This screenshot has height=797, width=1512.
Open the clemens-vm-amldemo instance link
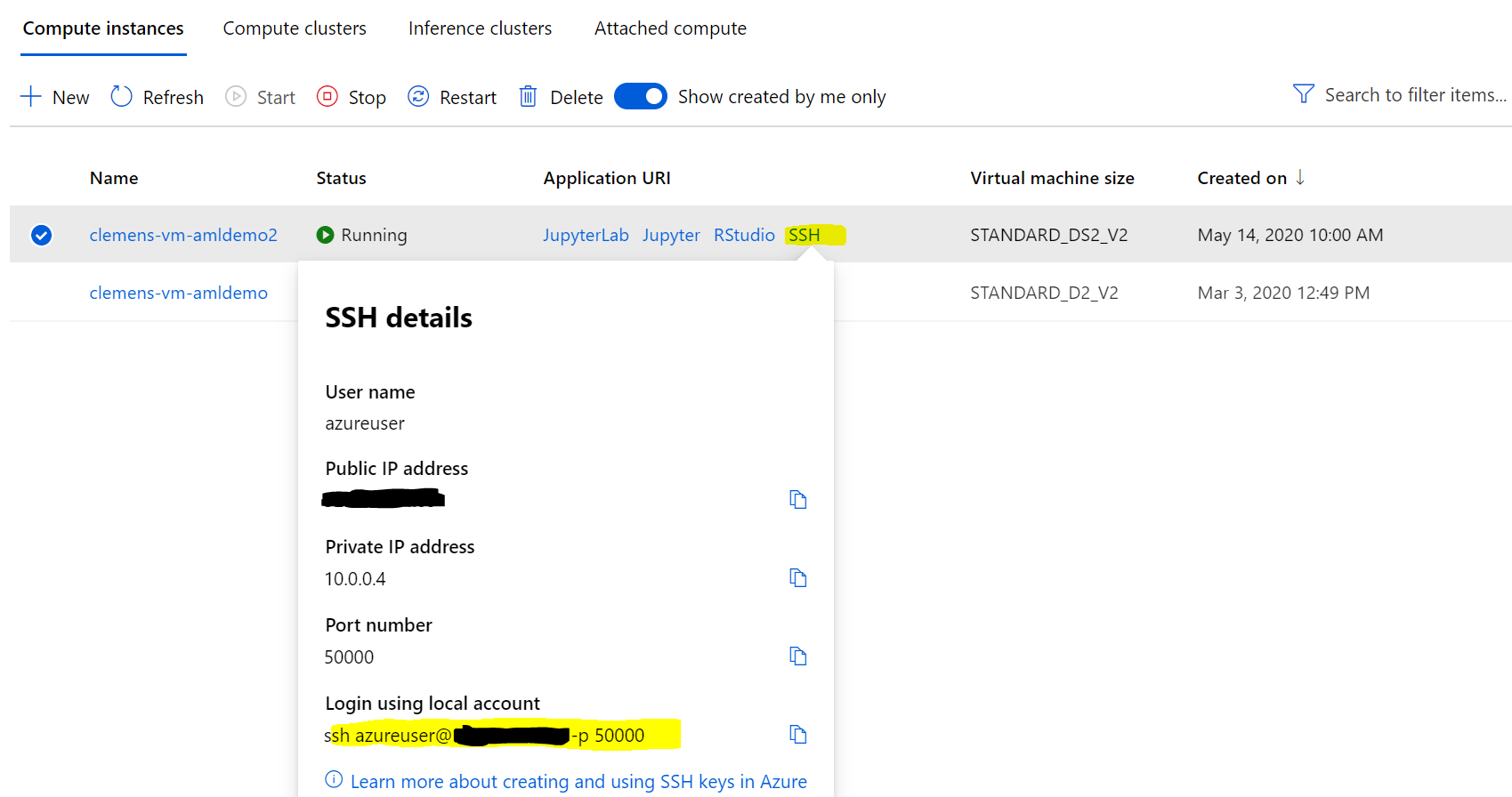point(178,293)
